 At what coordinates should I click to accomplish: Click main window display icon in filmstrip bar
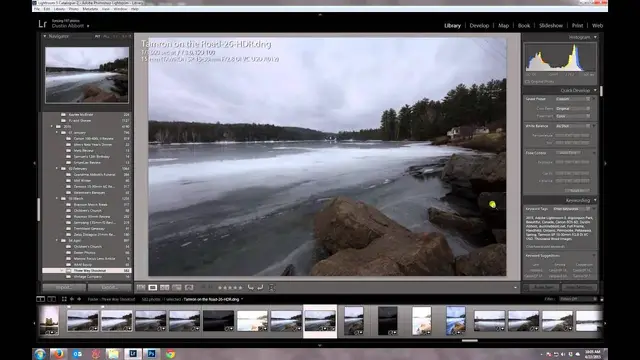pos(40,299)
